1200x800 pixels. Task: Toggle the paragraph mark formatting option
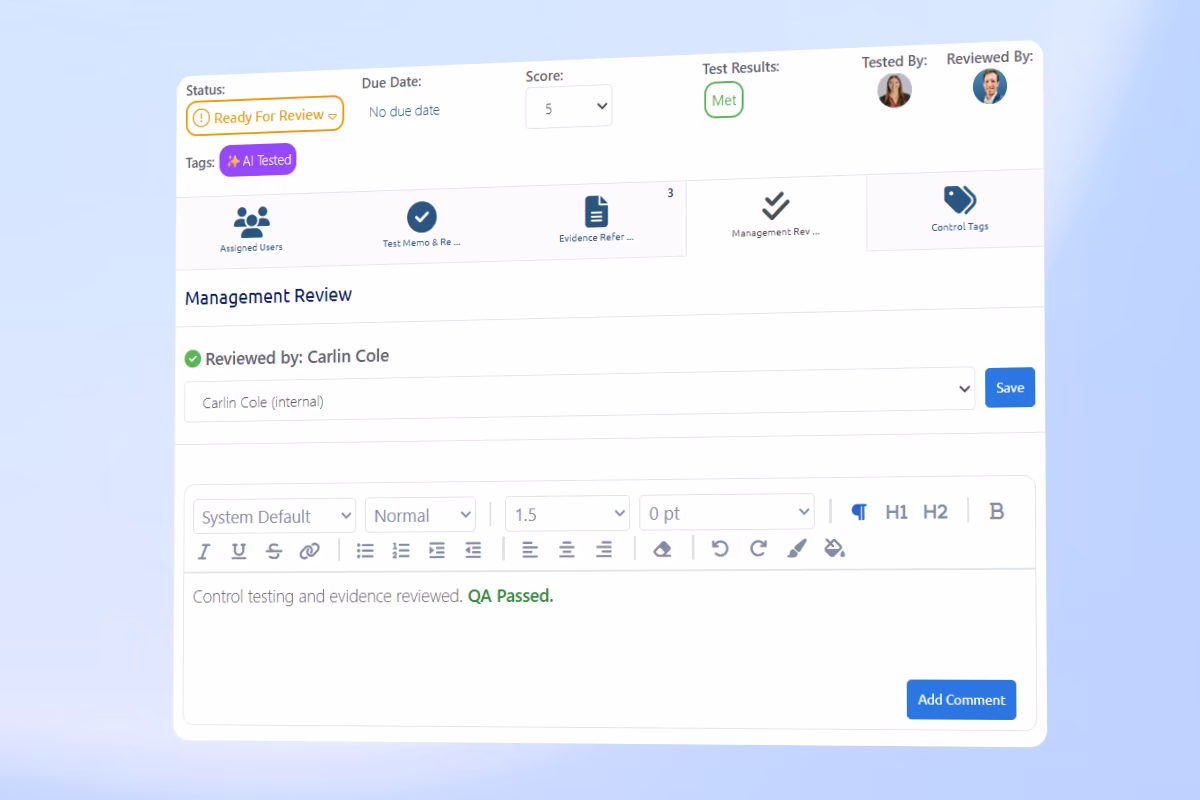859,512
